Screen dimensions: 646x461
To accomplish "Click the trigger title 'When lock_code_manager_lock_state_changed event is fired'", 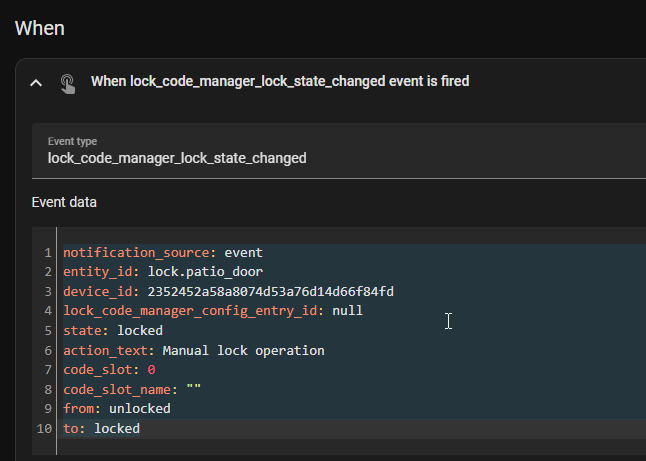I will pyautogui.click(x=280, y=82).
